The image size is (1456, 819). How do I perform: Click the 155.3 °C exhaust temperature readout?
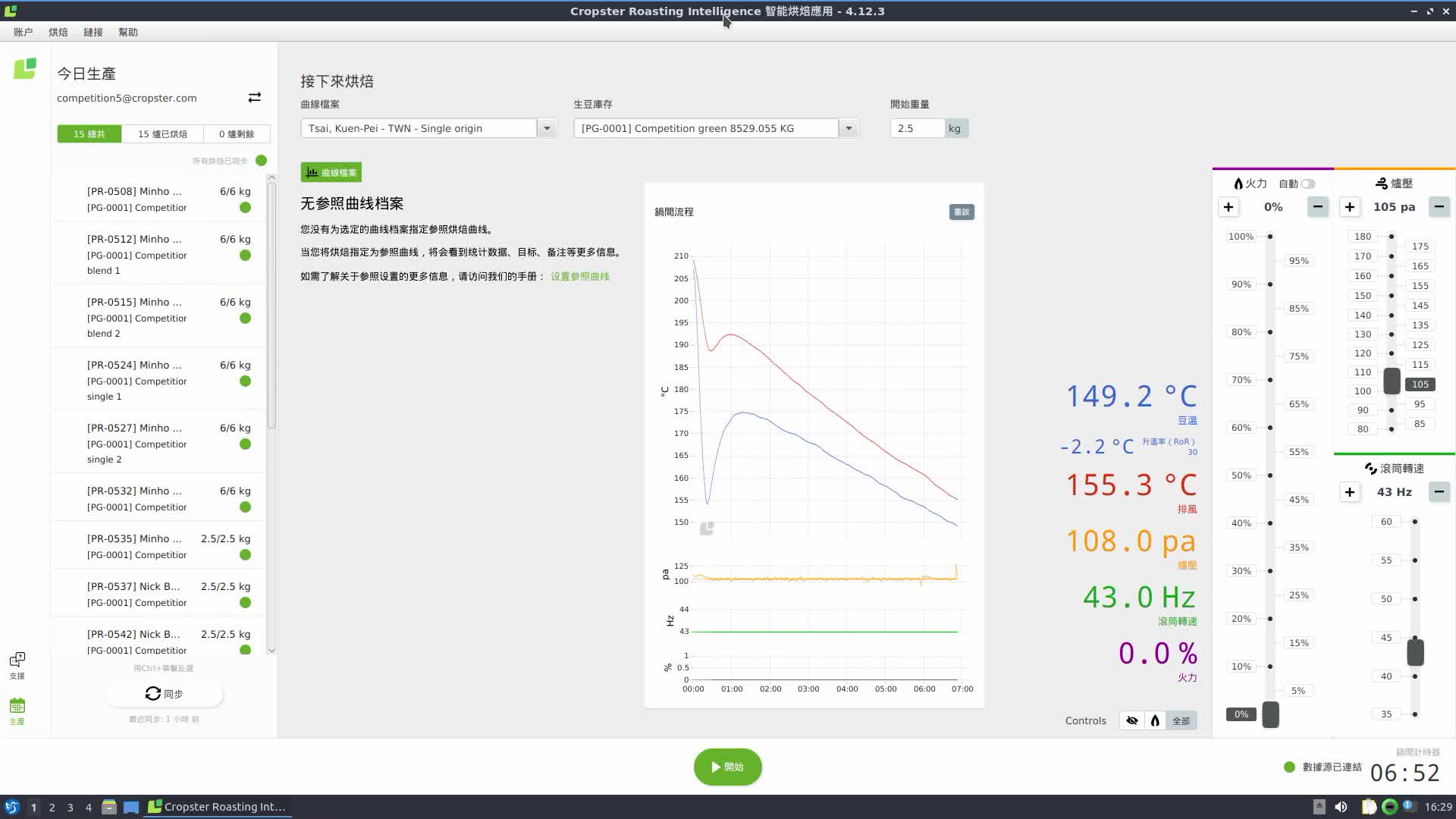1131,485
